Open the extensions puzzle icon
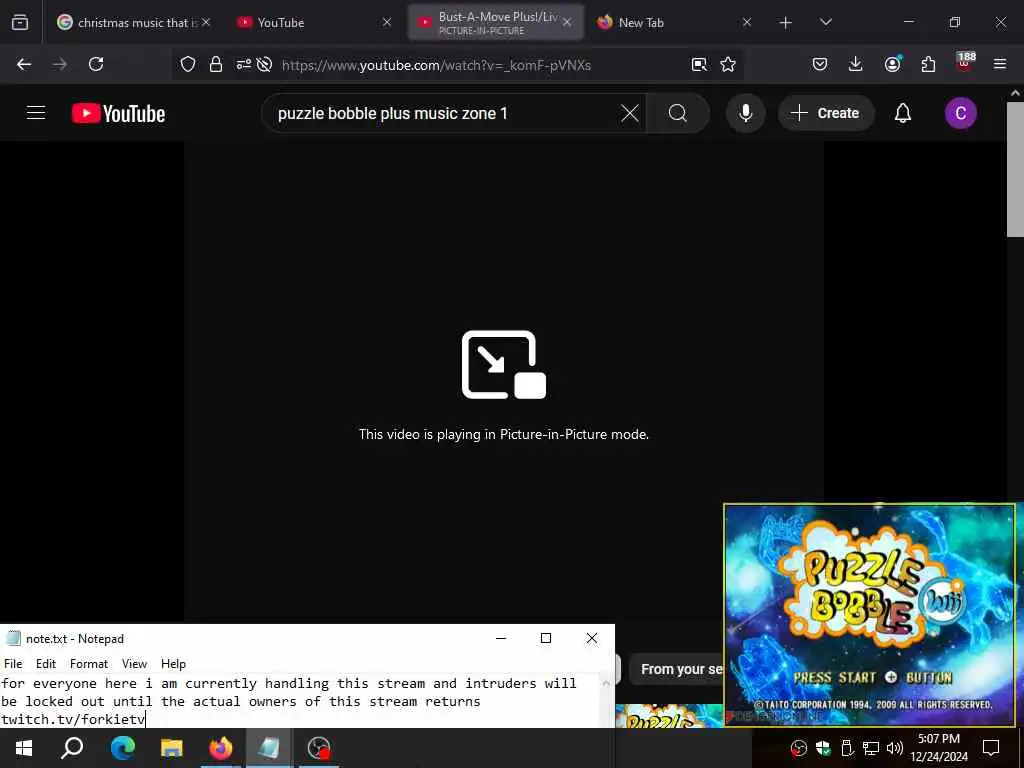 coord(928,64)
